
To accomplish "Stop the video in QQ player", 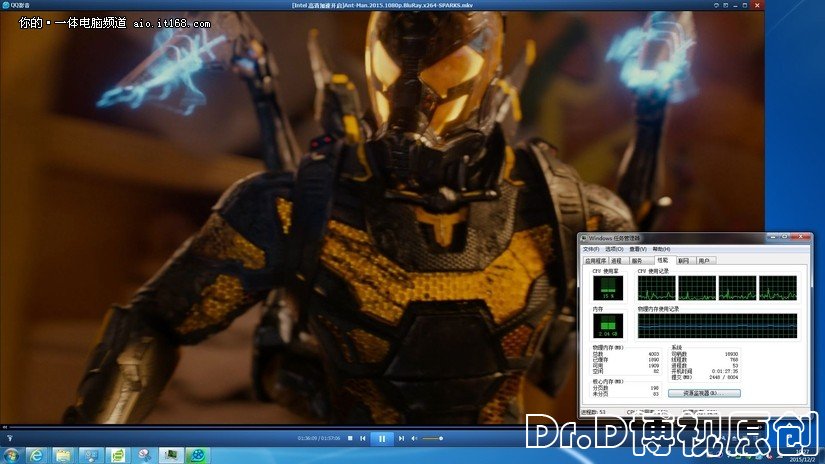I will coord(350,438).
